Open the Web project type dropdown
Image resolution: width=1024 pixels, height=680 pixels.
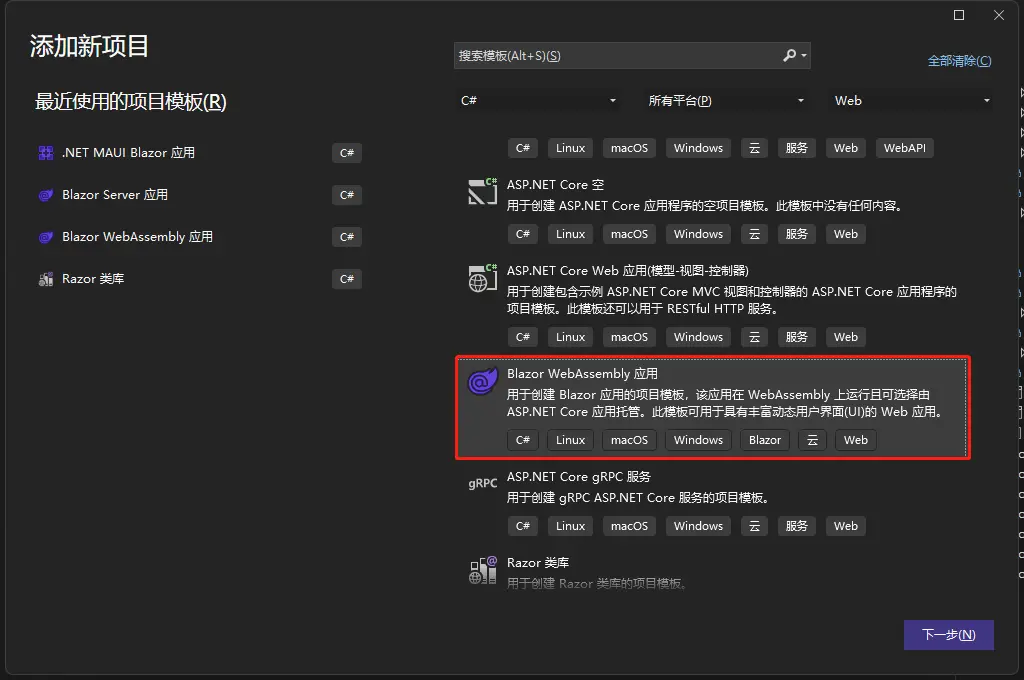(986, 101)
